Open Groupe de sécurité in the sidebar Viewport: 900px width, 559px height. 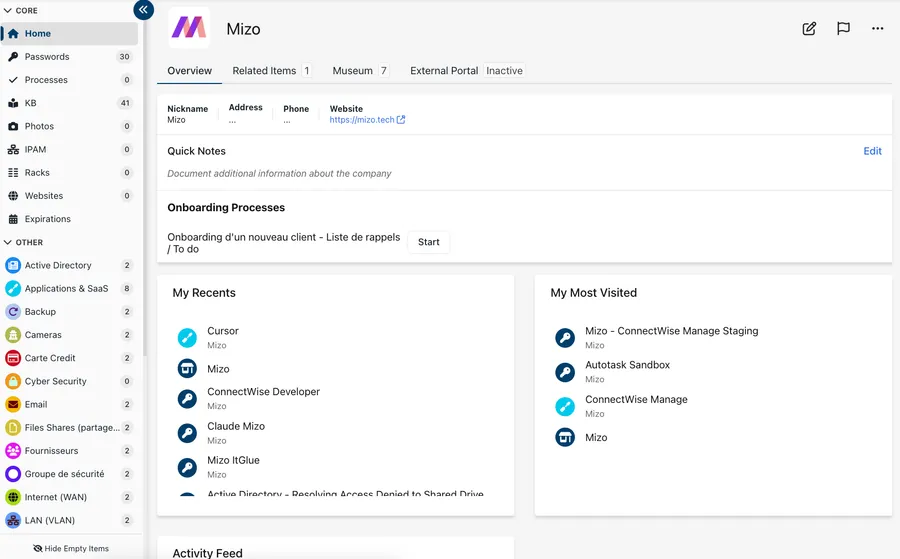[x=69, y=474]
